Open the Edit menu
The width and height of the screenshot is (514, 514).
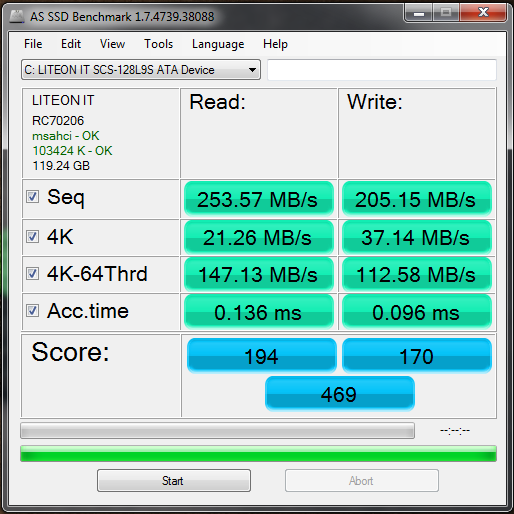point(71,44)
